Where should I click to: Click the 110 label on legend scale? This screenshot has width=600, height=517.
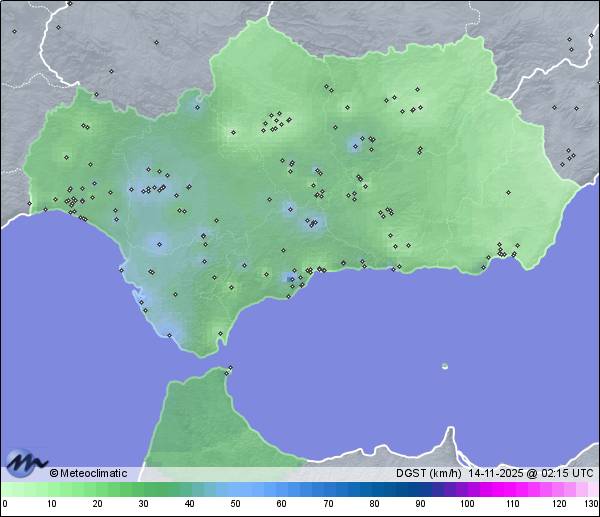pyautogui.click(x=513, y=504)
